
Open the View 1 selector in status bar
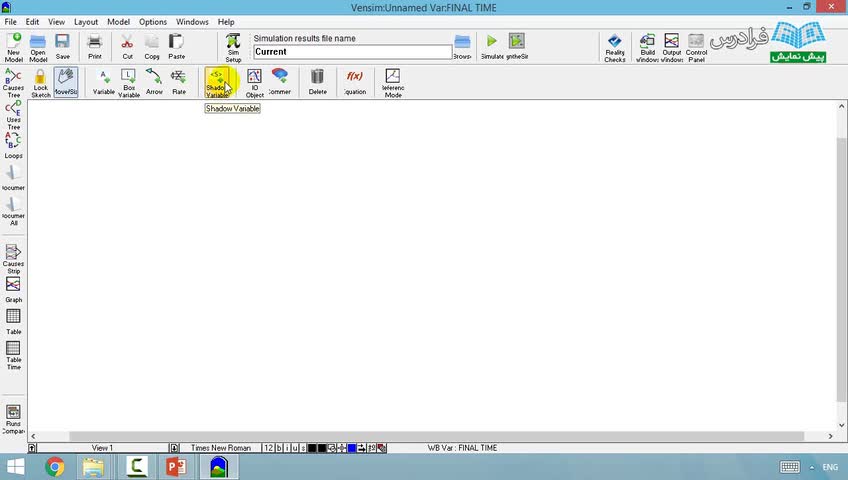(102, 448)
